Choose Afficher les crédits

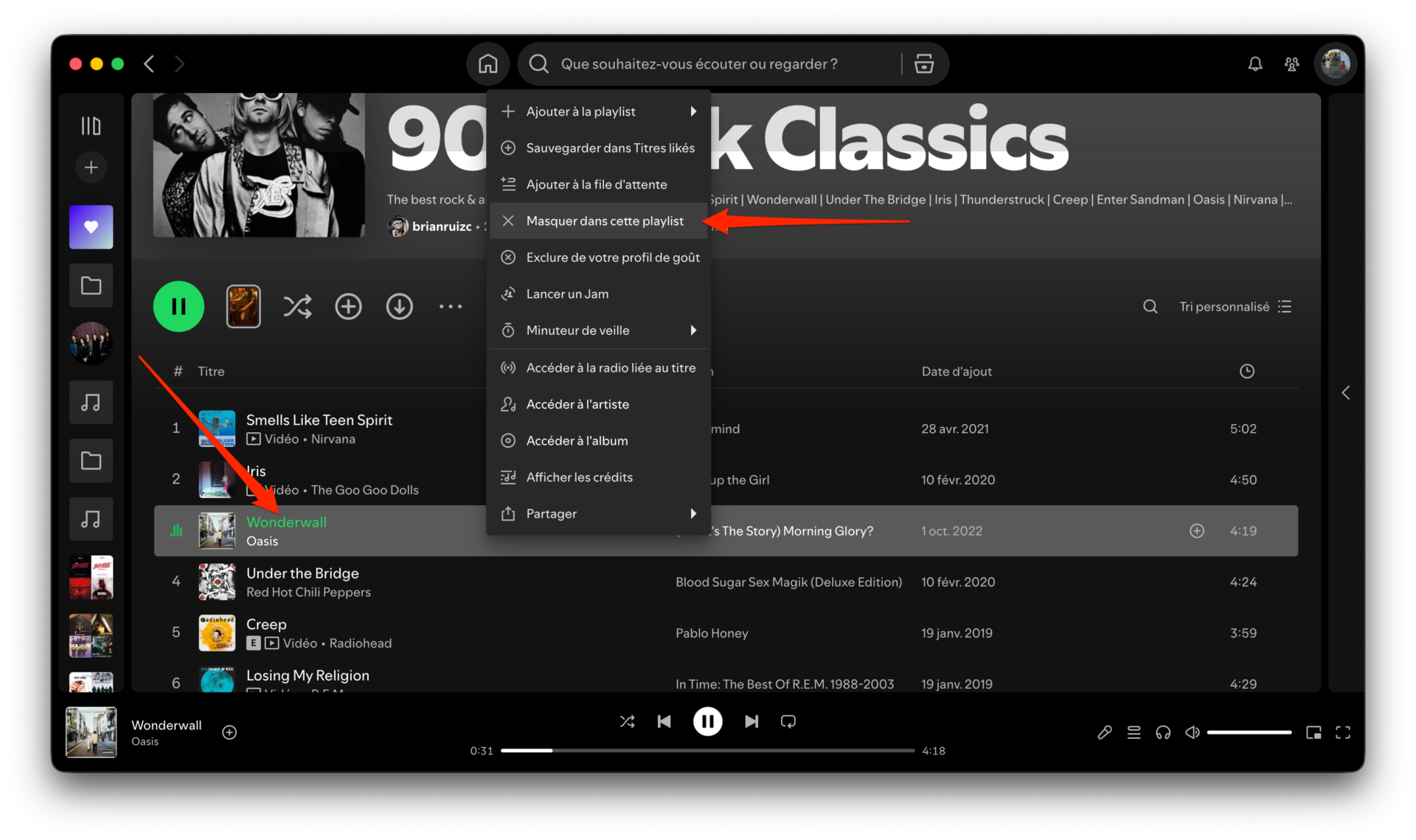(599, 477)
